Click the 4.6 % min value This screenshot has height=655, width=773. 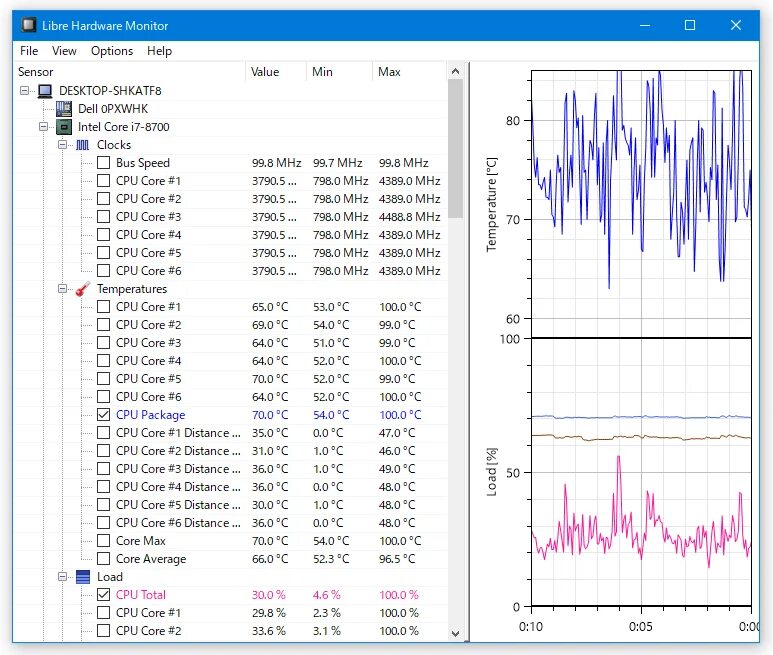326,595
